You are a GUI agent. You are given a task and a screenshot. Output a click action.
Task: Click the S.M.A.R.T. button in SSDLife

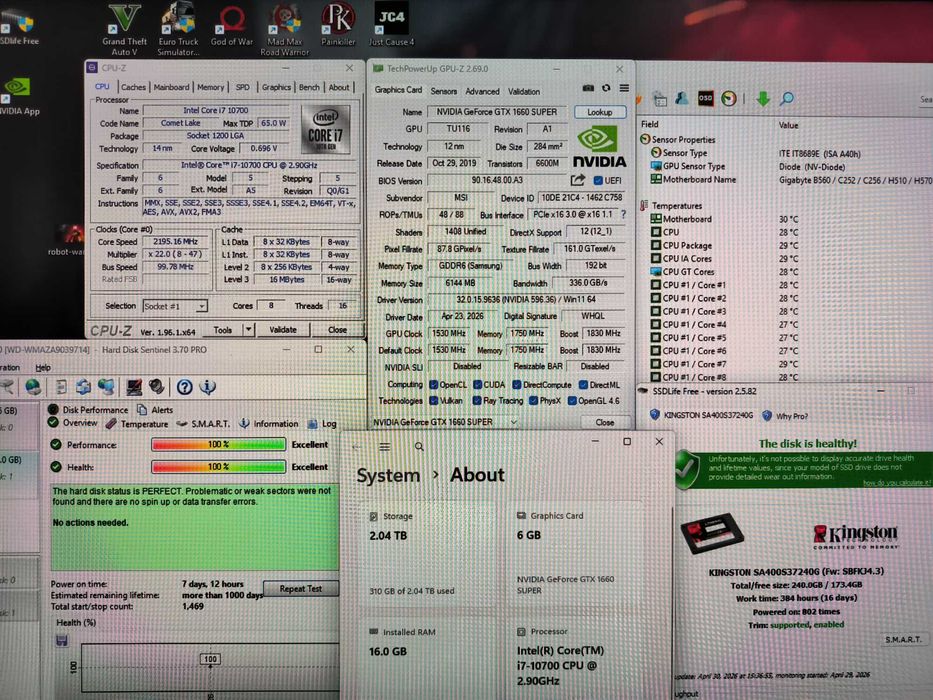point(903,639)
